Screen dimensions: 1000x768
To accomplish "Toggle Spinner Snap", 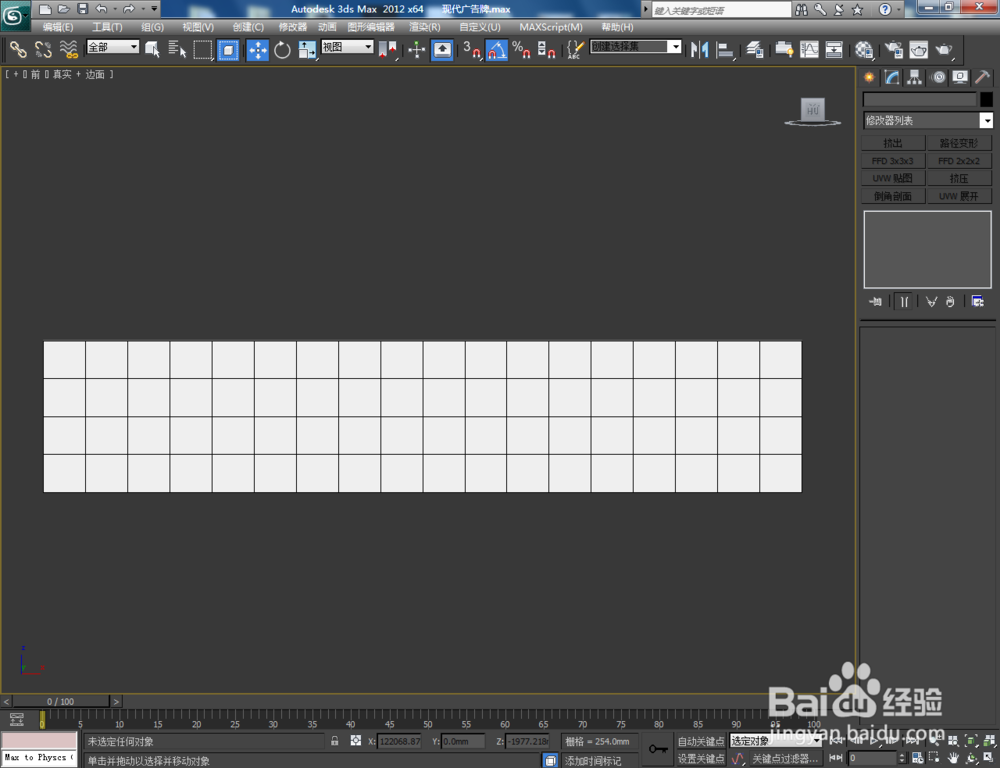I will [546, 50].
